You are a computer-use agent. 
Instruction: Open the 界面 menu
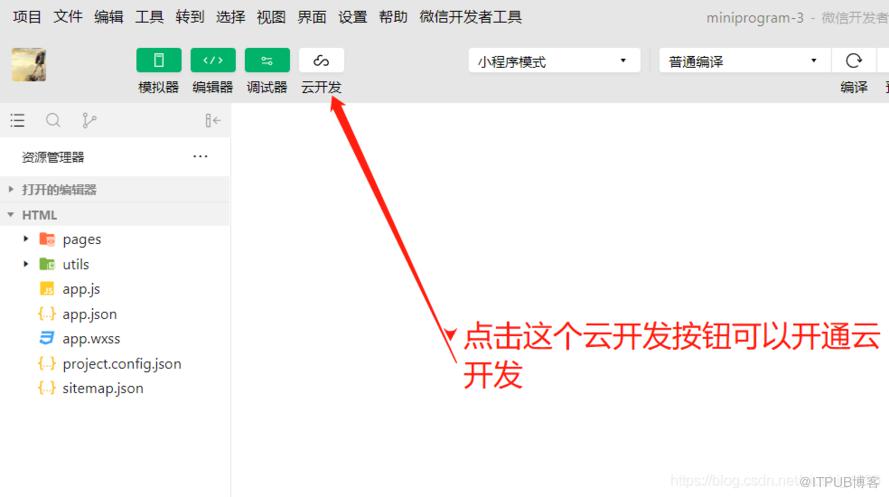click(x=312, y=17)
